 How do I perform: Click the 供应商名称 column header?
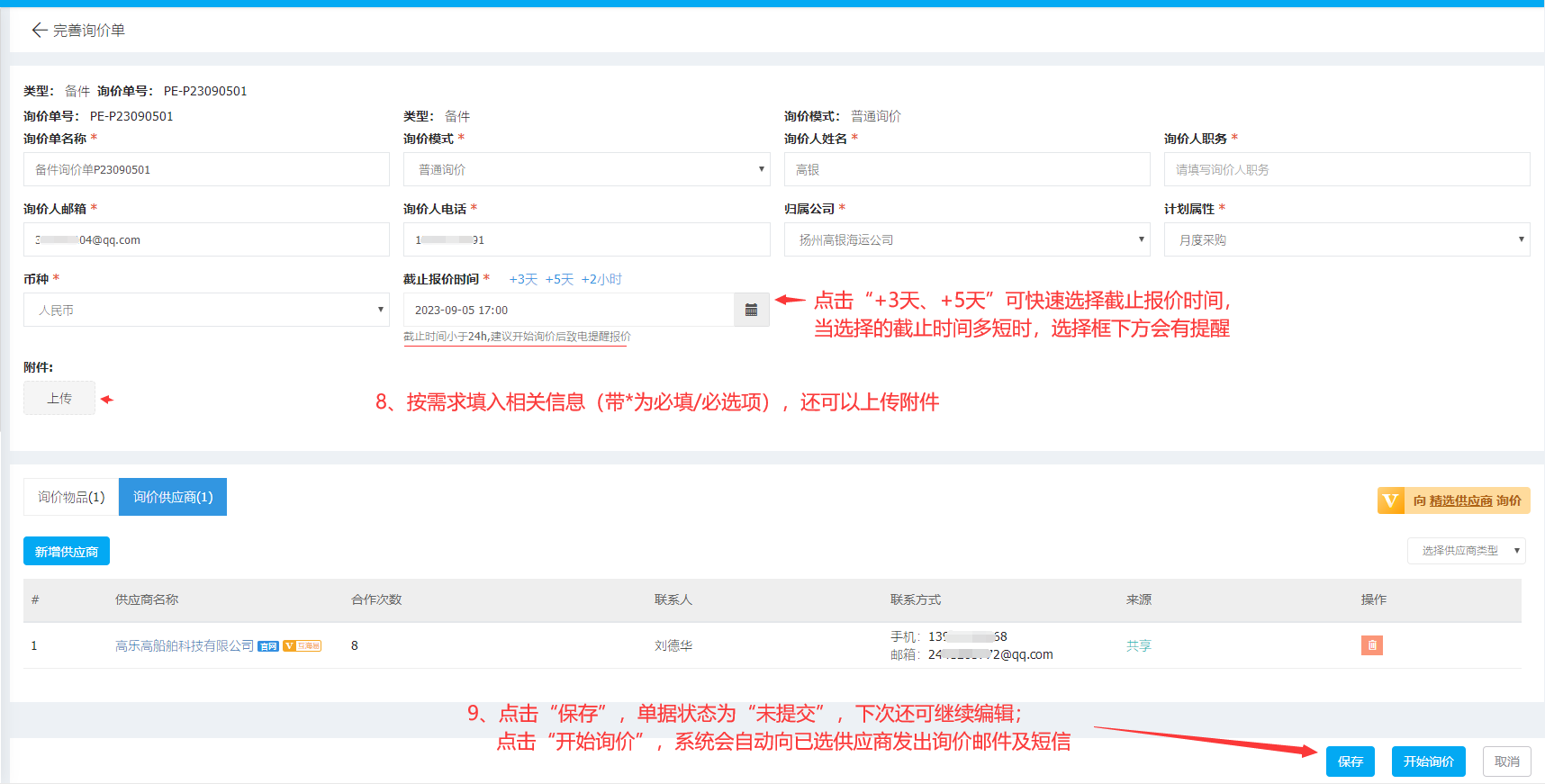point(147,599)
